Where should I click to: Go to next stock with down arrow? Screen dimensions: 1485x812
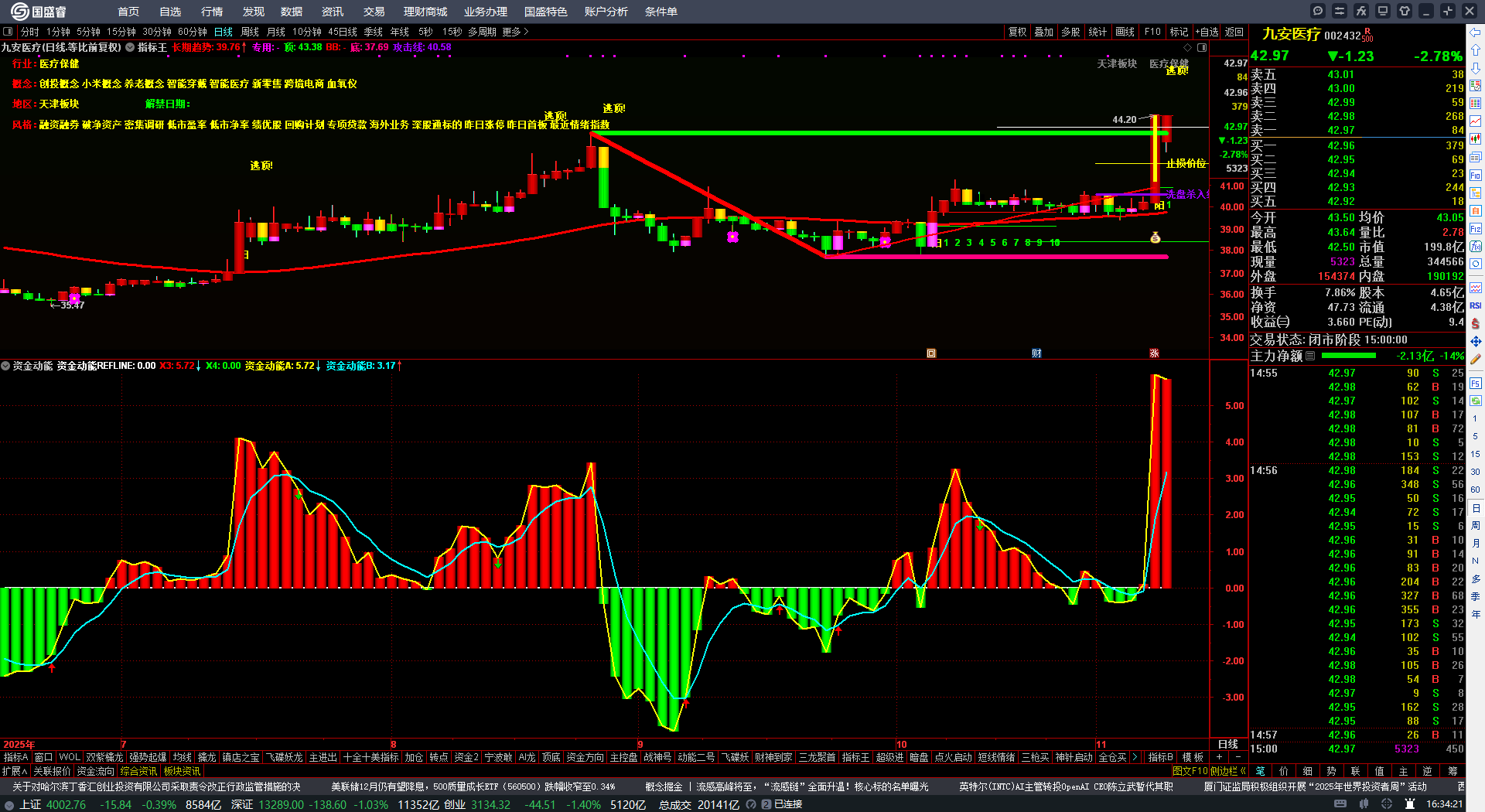tap(1476, 67)
